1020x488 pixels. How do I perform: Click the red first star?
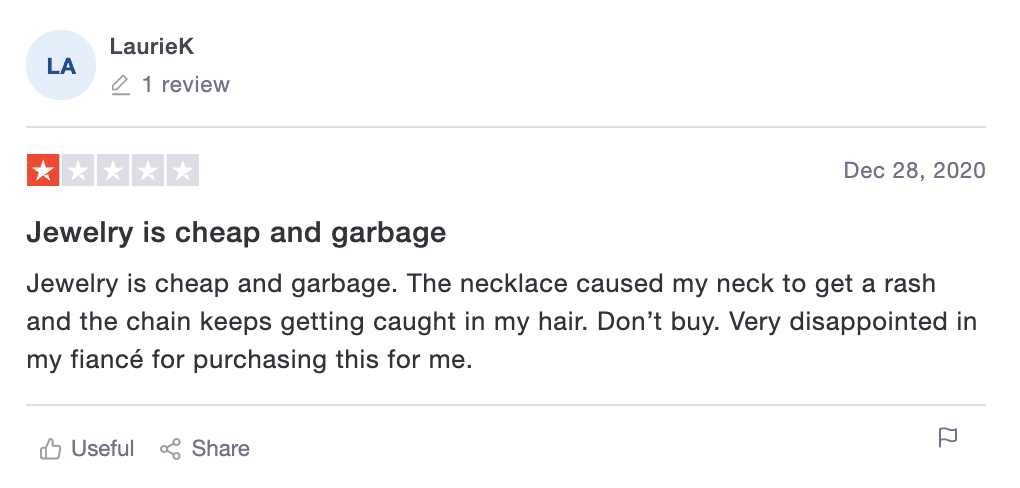click(x=43, y=170)
